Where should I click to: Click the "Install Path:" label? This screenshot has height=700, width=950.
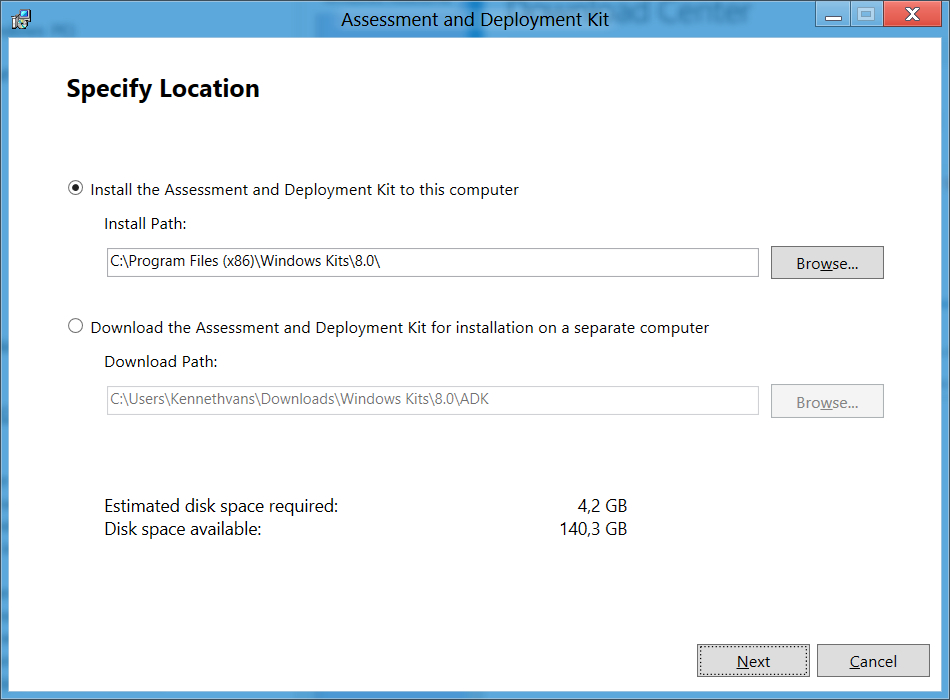pos(145,224)
